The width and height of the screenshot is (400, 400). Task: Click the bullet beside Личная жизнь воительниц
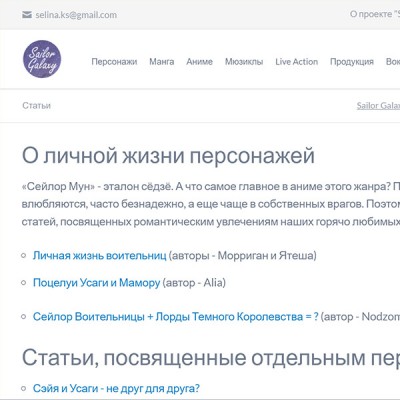pos(24,256)
